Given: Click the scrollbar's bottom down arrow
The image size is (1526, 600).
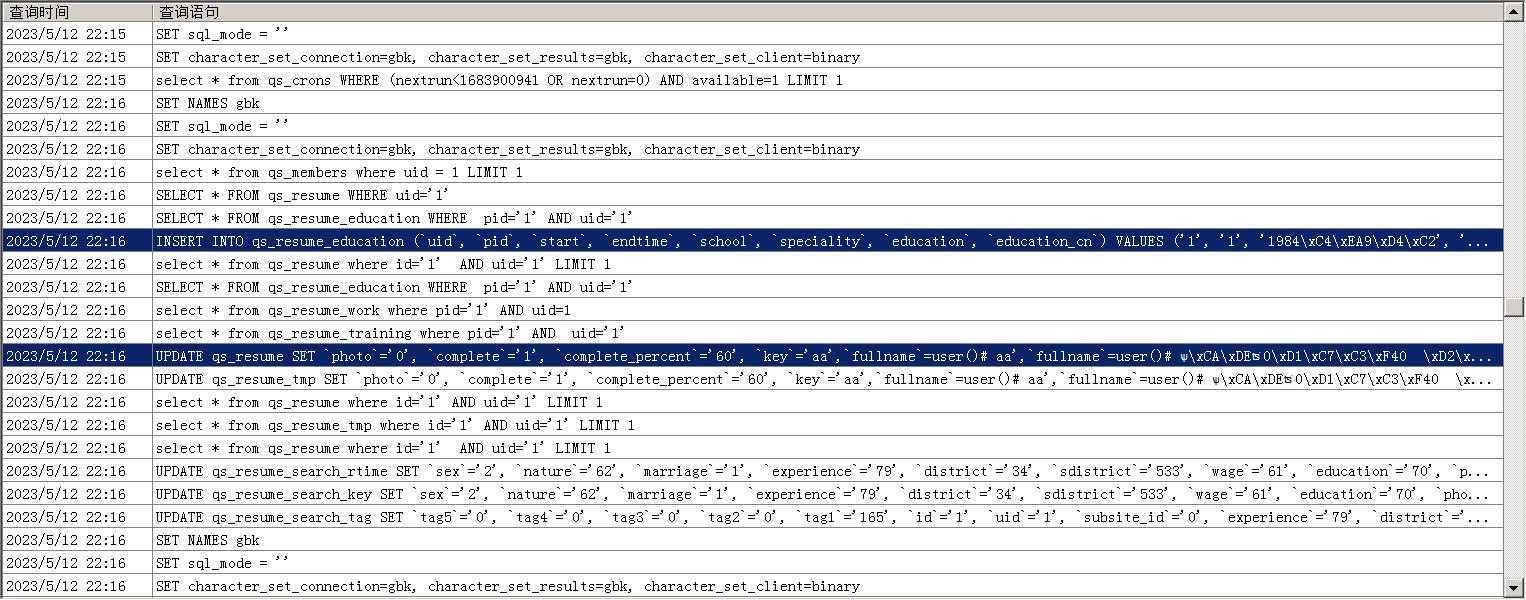Looking at the screenshot, I should tap(1514, 588).
